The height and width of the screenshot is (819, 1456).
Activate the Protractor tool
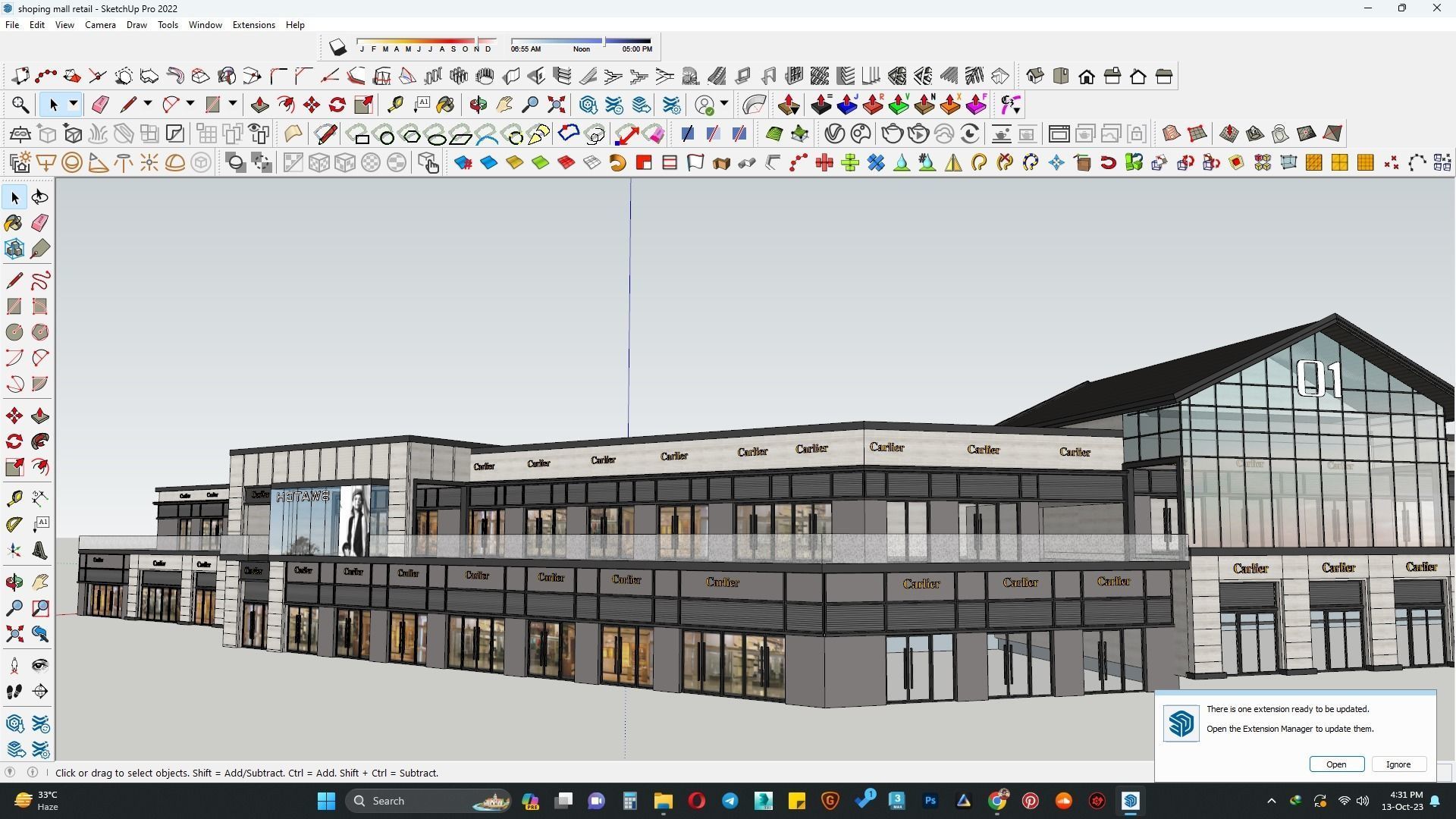click(14, 524)
